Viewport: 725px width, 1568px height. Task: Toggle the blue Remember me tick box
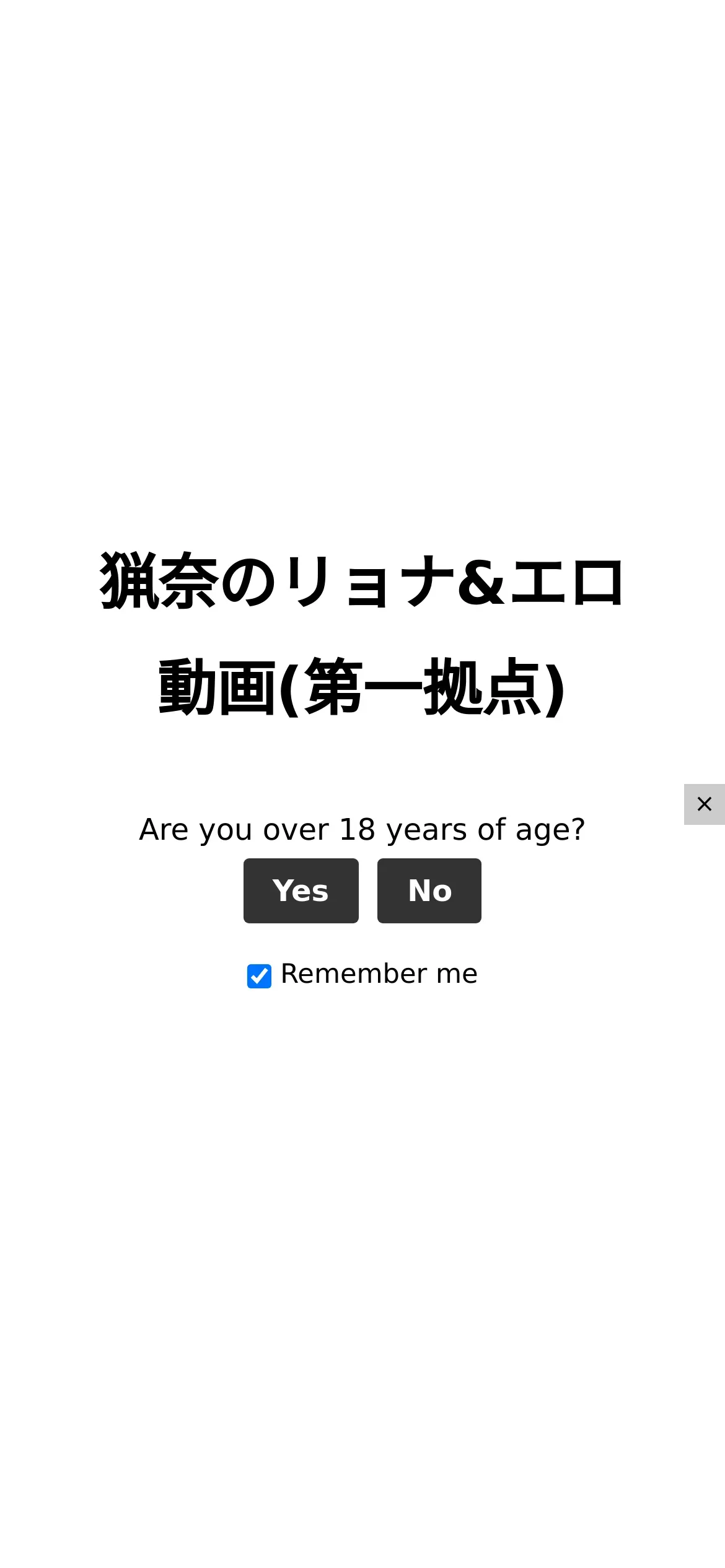pyautogui.click(x=259, y=976)
